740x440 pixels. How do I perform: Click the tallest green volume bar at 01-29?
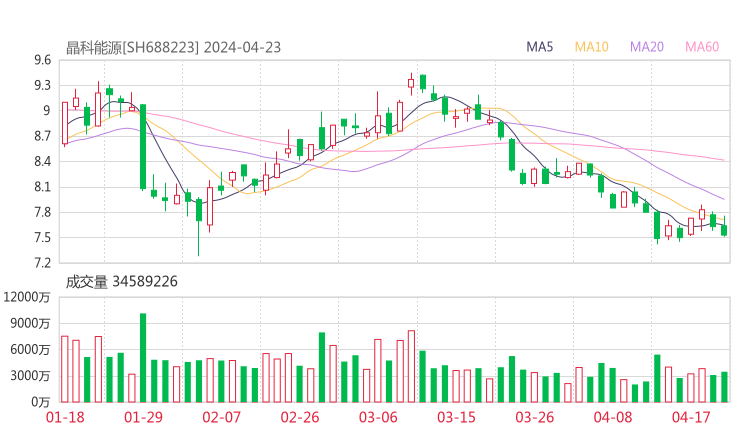pyautogui.click(x=143, y=358)
